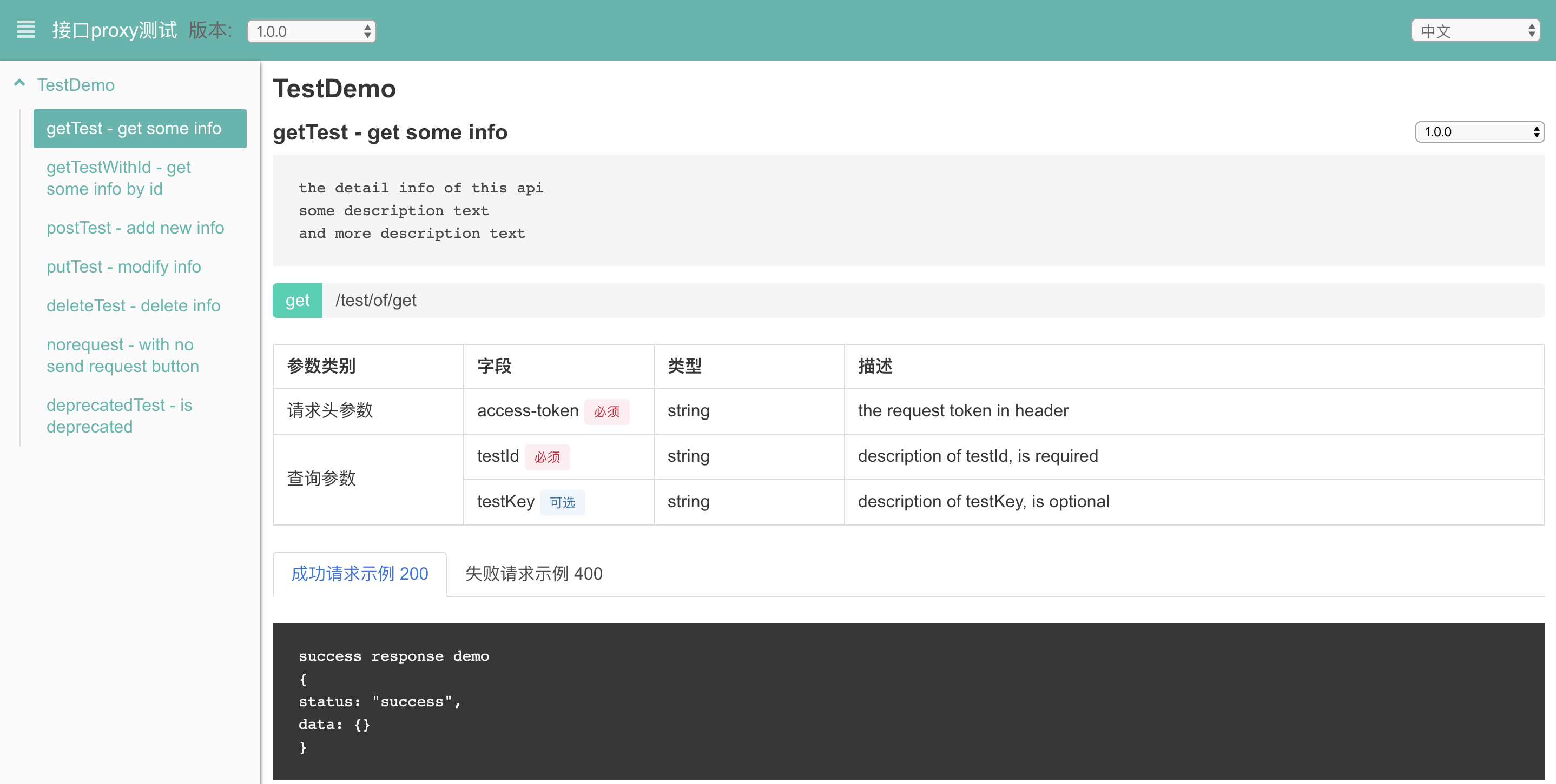Click 必须 badge beside access-token
This screenshot has width=1556, height=784.
tap(606, 411)
